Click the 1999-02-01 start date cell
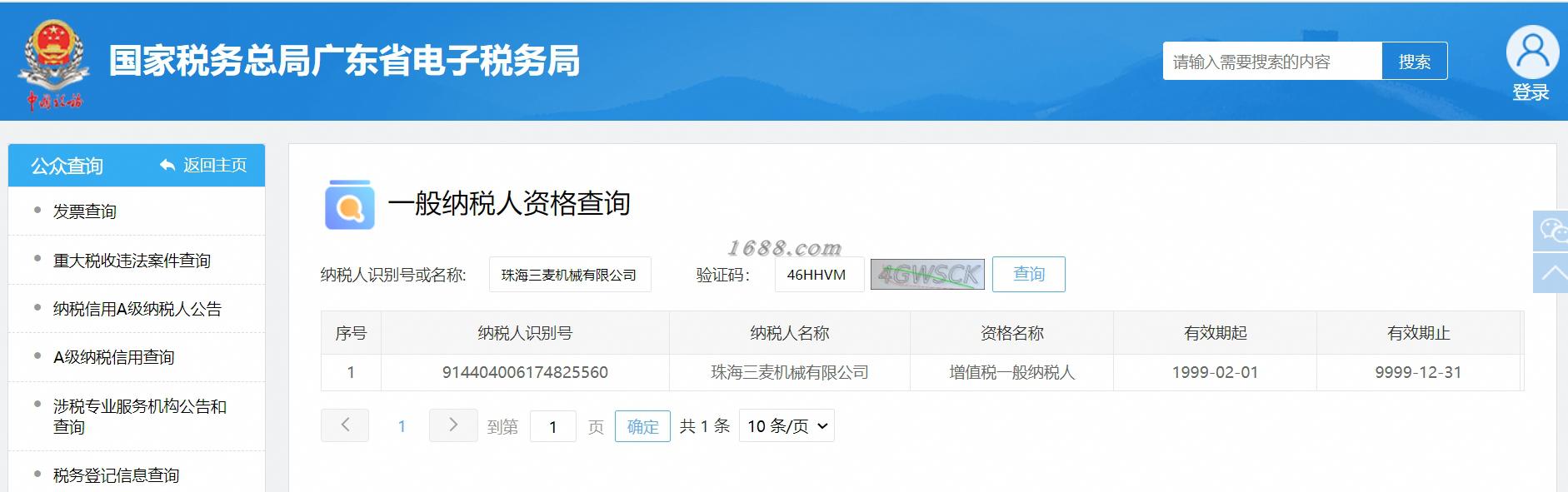 [1215, 372]
